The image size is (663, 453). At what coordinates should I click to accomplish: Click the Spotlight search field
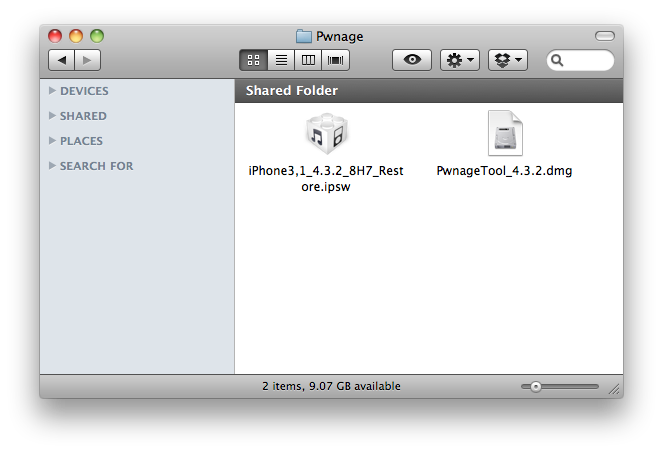point(585,61)
